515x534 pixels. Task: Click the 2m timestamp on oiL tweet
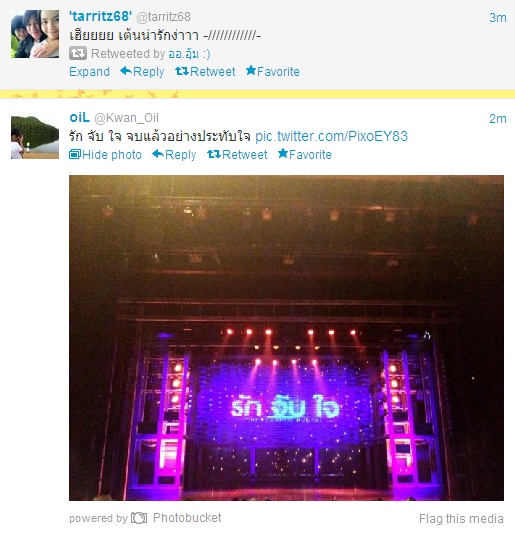click(x=498, y=119)
